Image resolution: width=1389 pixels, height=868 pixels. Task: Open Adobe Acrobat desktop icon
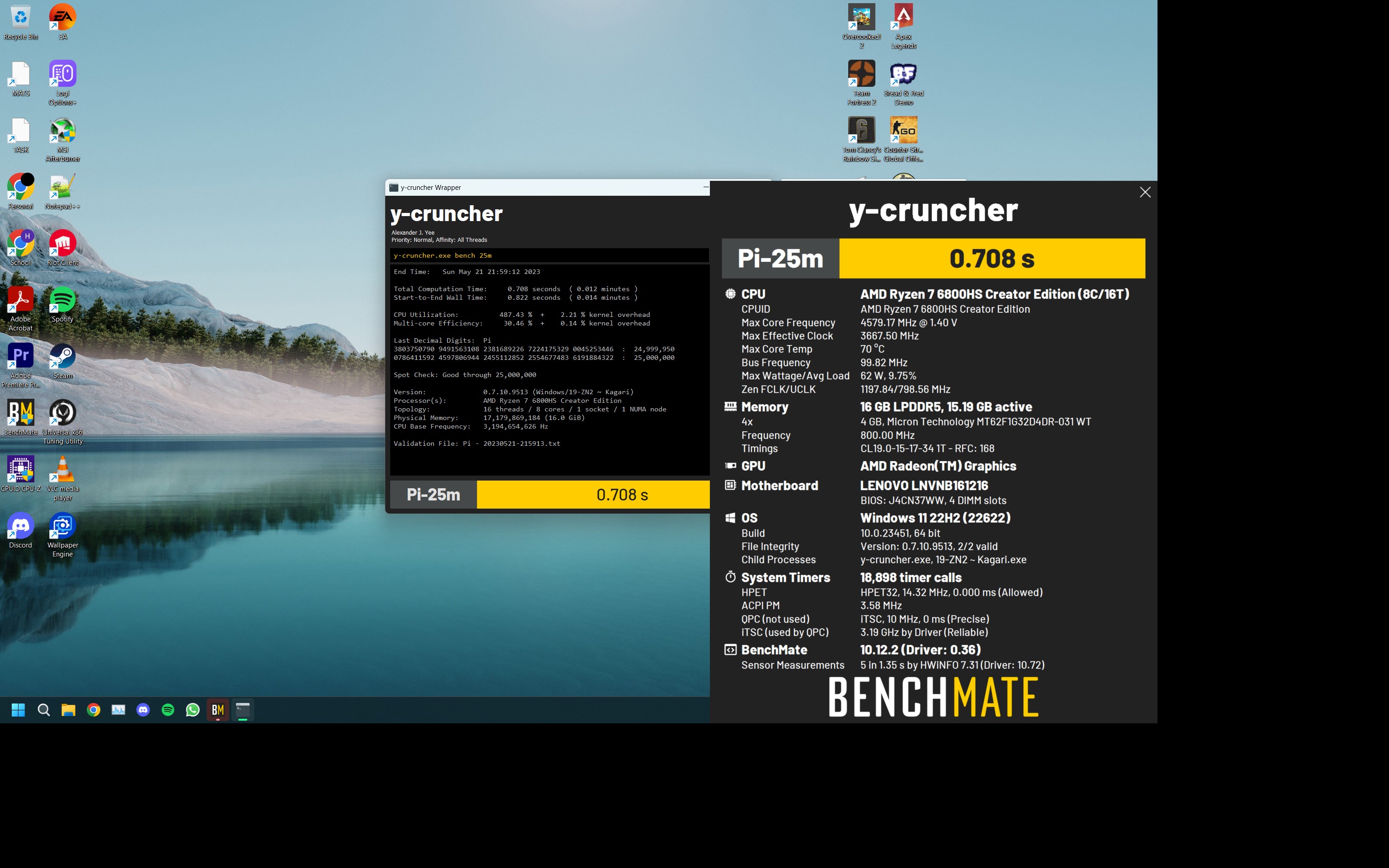coord(21,309)
